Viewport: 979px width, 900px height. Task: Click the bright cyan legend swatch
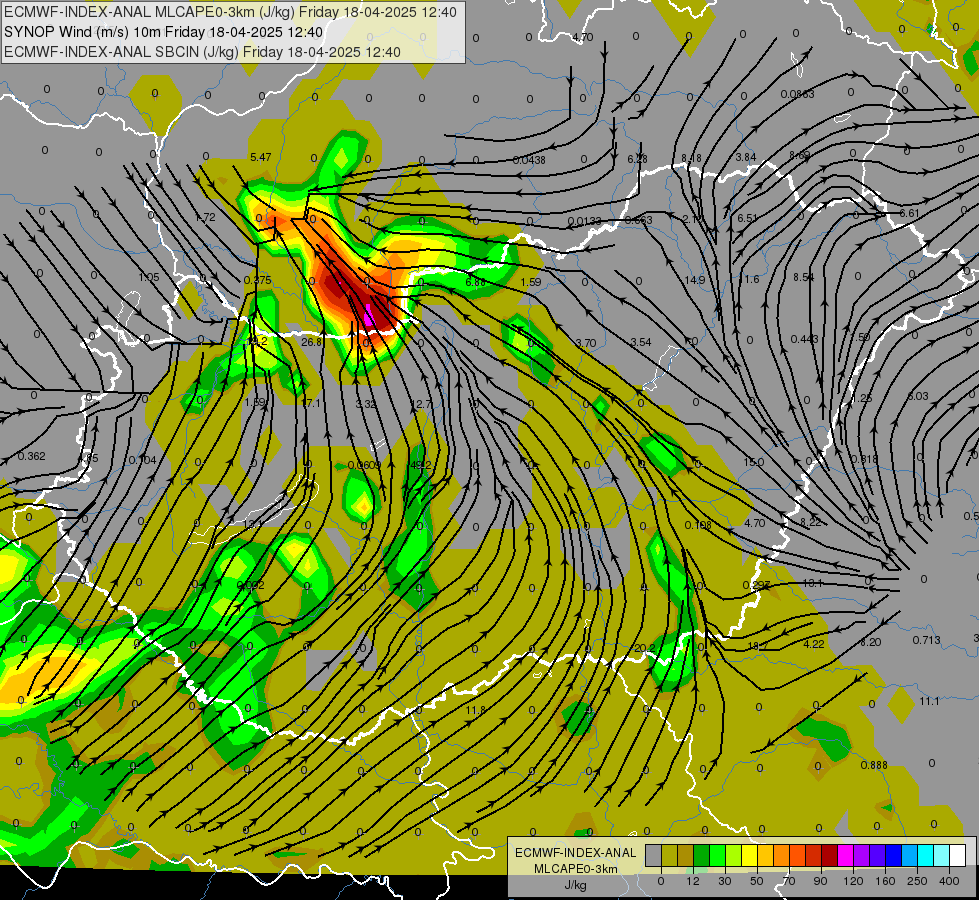(x=926, y=856)
